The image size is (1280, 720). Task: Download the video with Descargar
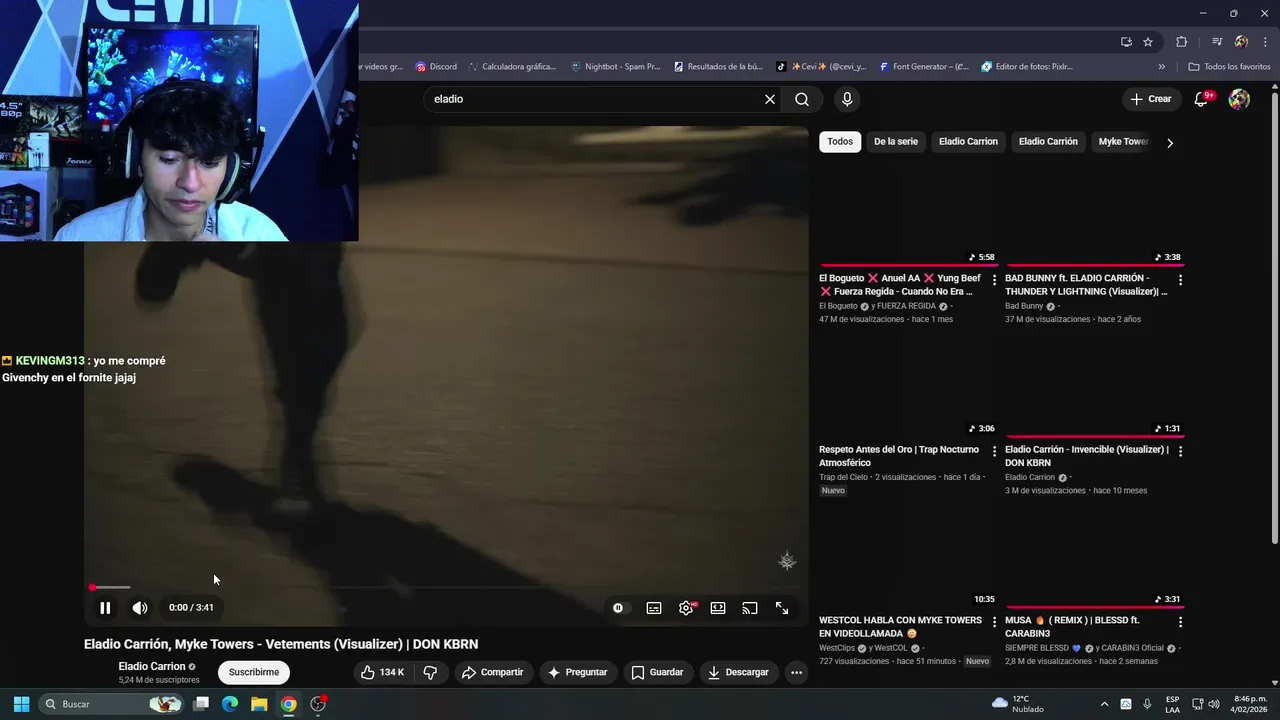coord(739,673)
